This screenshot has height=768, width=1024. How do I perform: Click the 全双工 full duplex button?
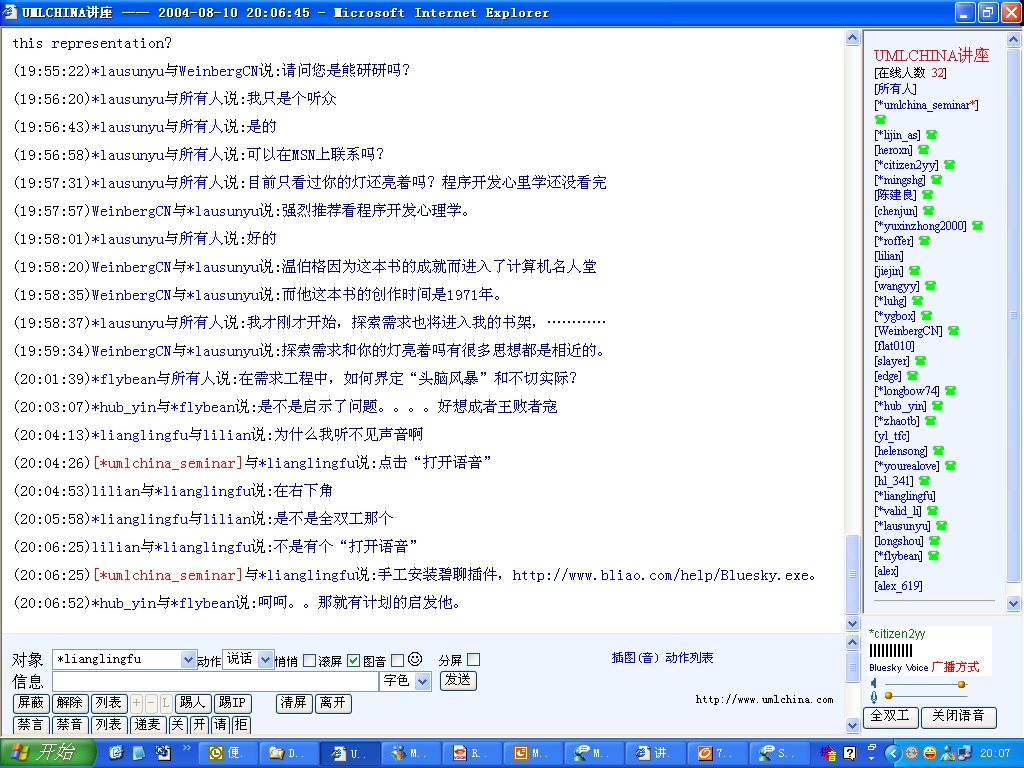tap(890, 716)
